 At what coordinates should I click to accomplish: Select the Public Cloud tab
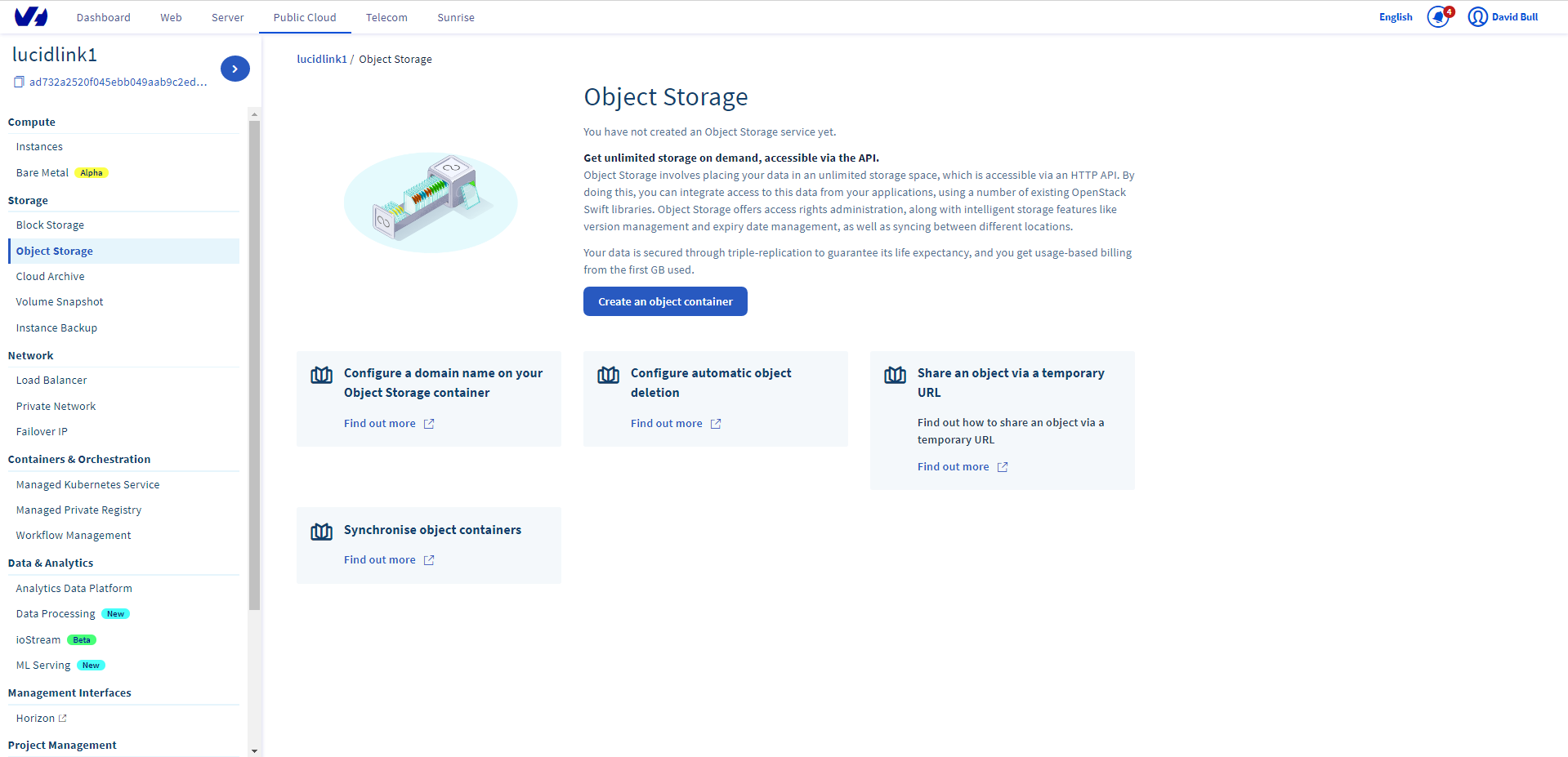coord(305,17)
